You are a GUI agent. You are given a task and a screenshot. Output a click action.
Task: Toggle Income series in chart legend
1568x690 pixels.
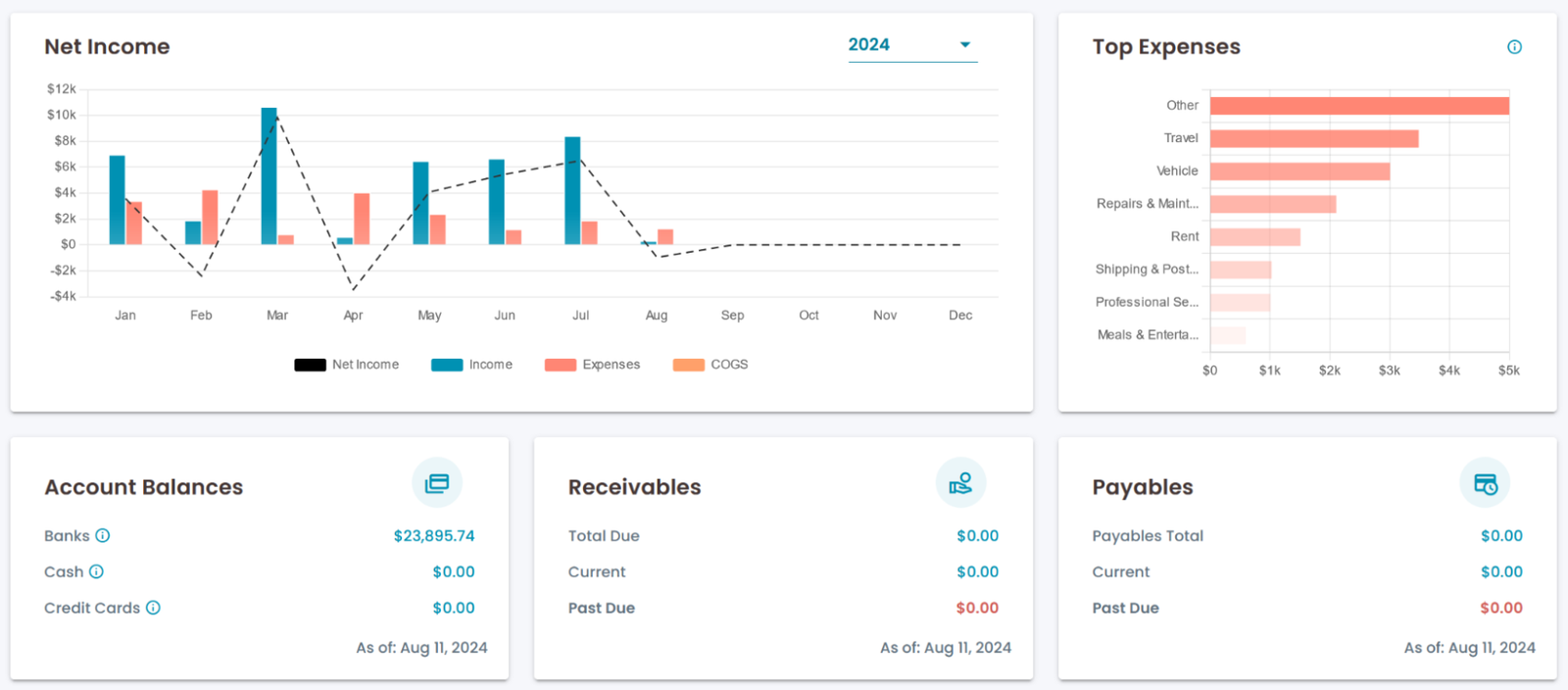(x=472, y=365)
